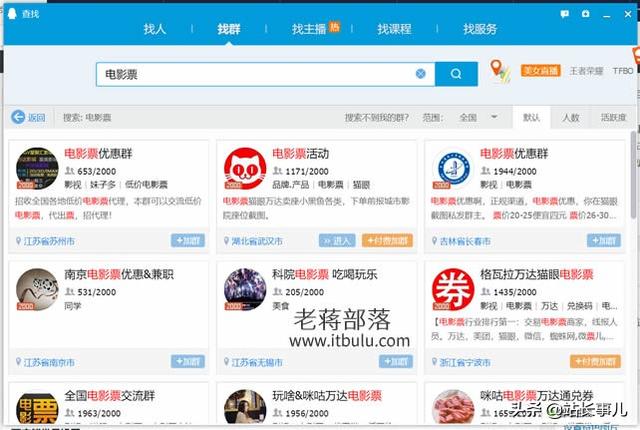Open red 券 avatar of 格瓦拉万达猫眼电影票
640x430 pixels.
pyautogui.click(x=453, y=289)
